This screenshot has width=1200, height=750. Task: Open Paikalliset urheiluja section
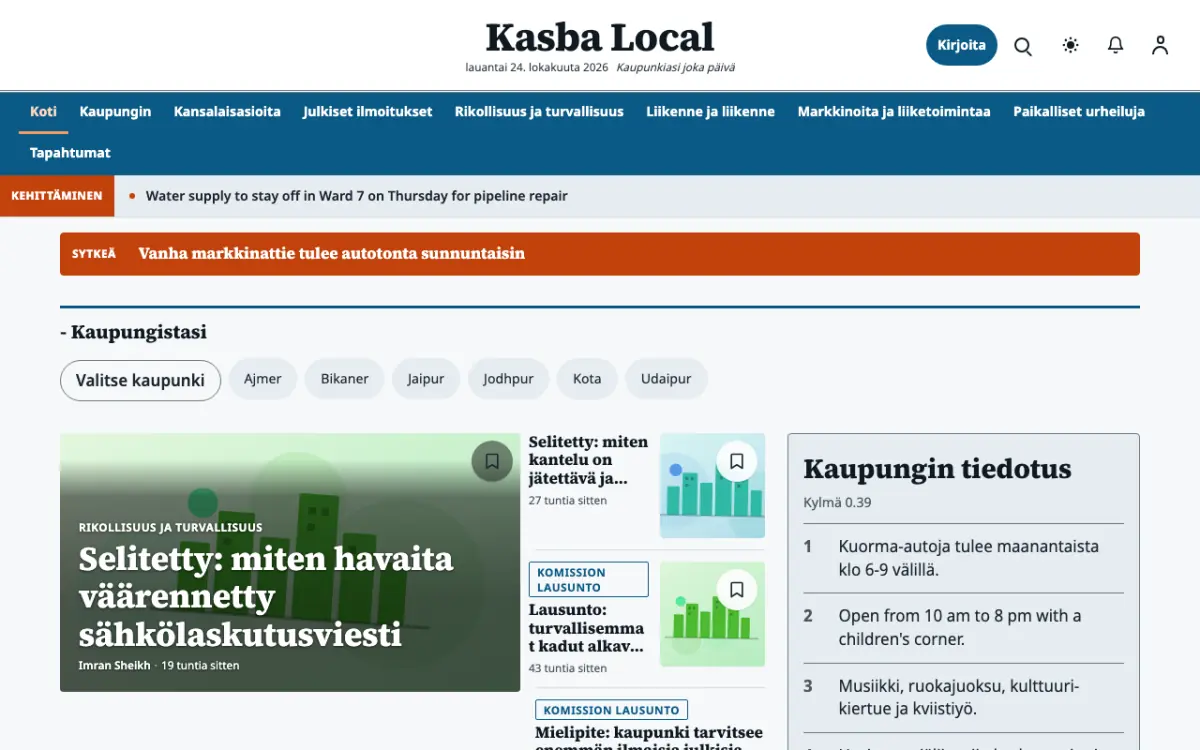[1079, 112]
